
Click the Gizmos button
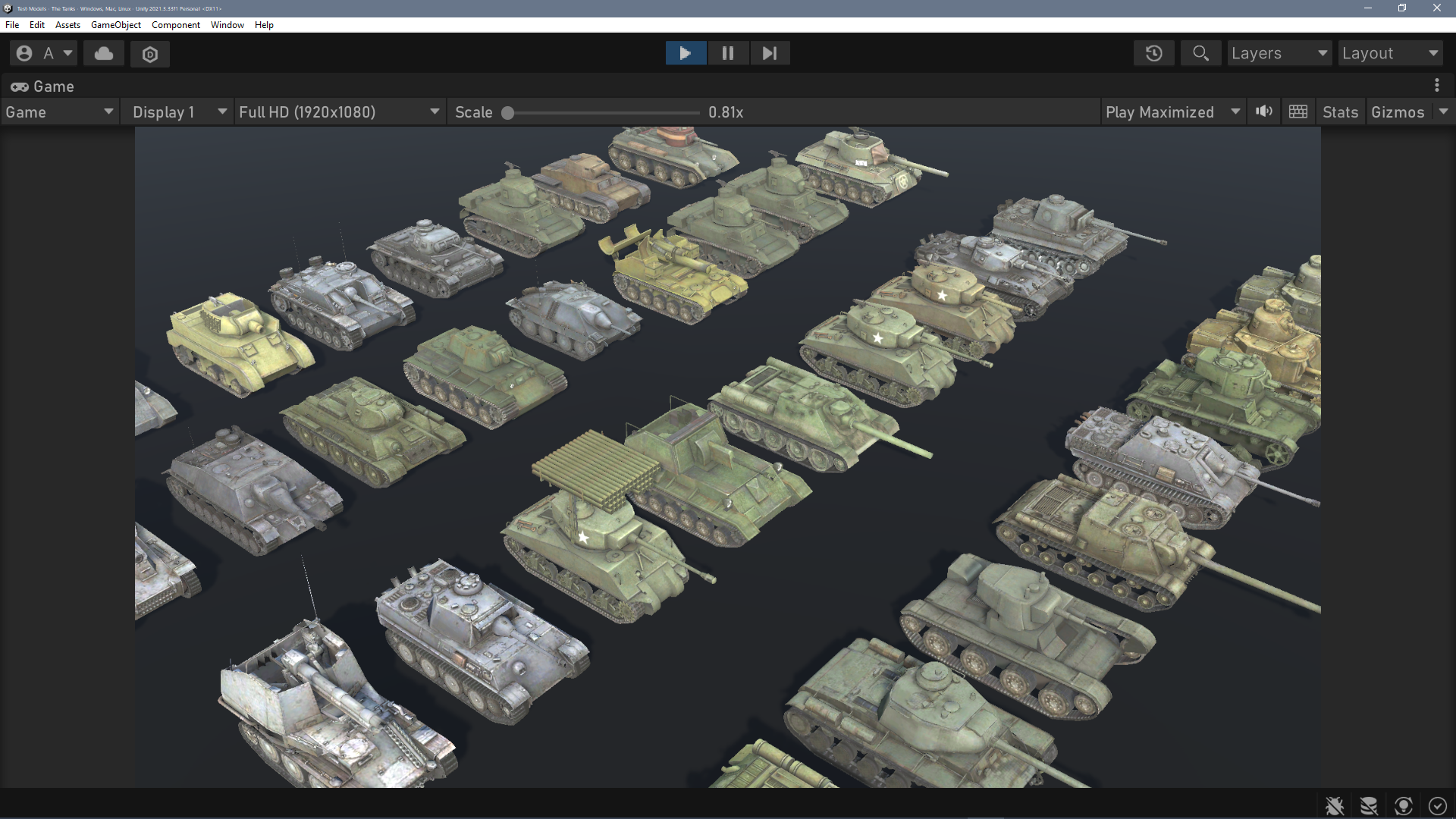pyautogui.click(x=1397, y=112)
